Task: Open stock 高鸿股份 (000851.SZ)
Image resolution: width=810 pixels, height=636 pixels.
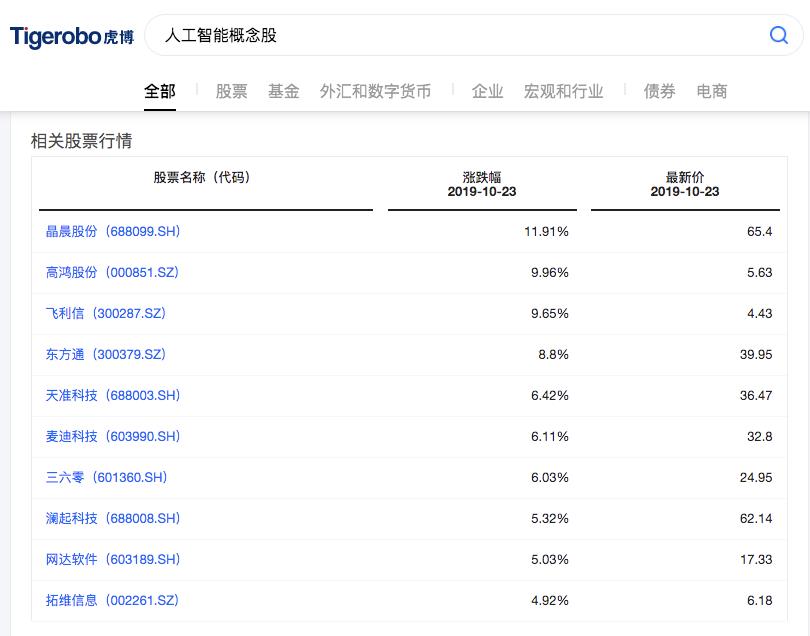Action: tap(112, 272)
